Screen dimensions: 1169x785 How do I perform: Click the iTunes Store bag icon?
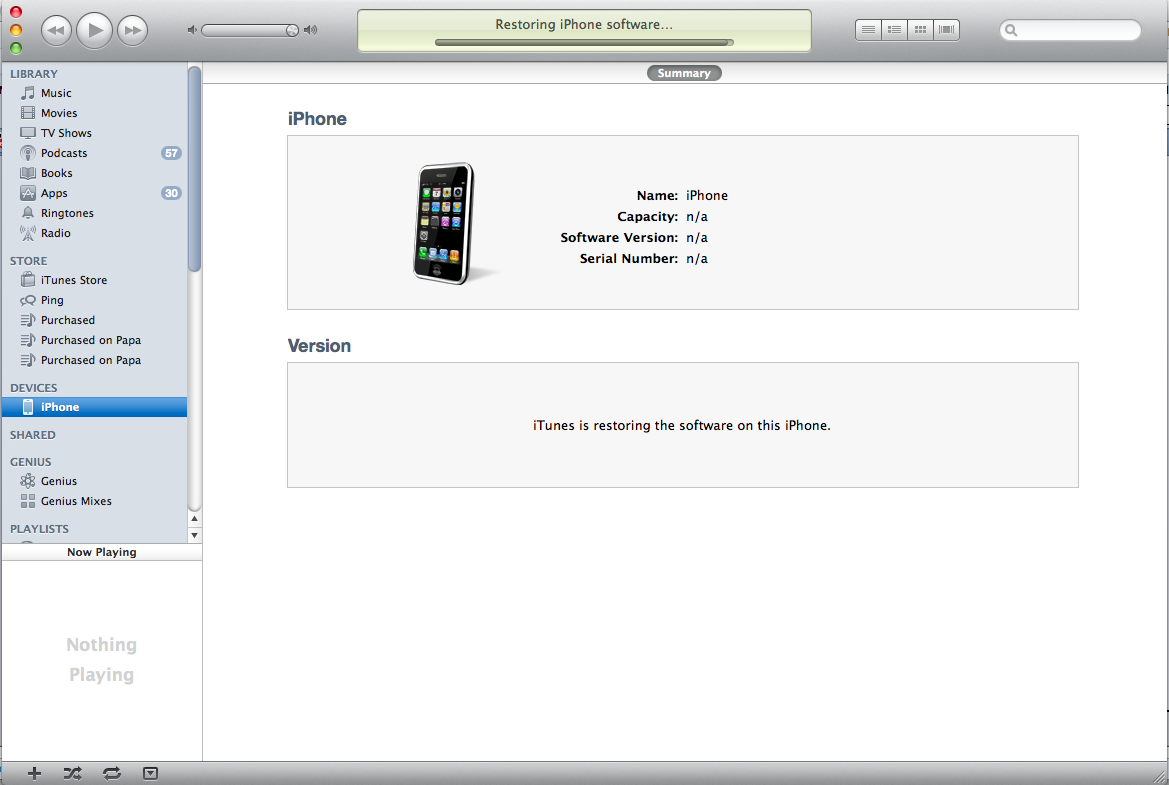[28, 280]
